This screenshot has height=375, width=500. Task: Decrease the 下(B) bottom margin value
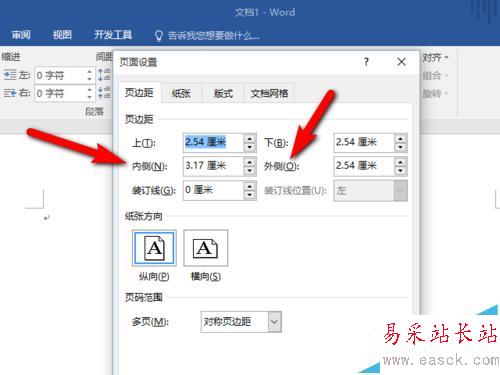click(401, 147)
